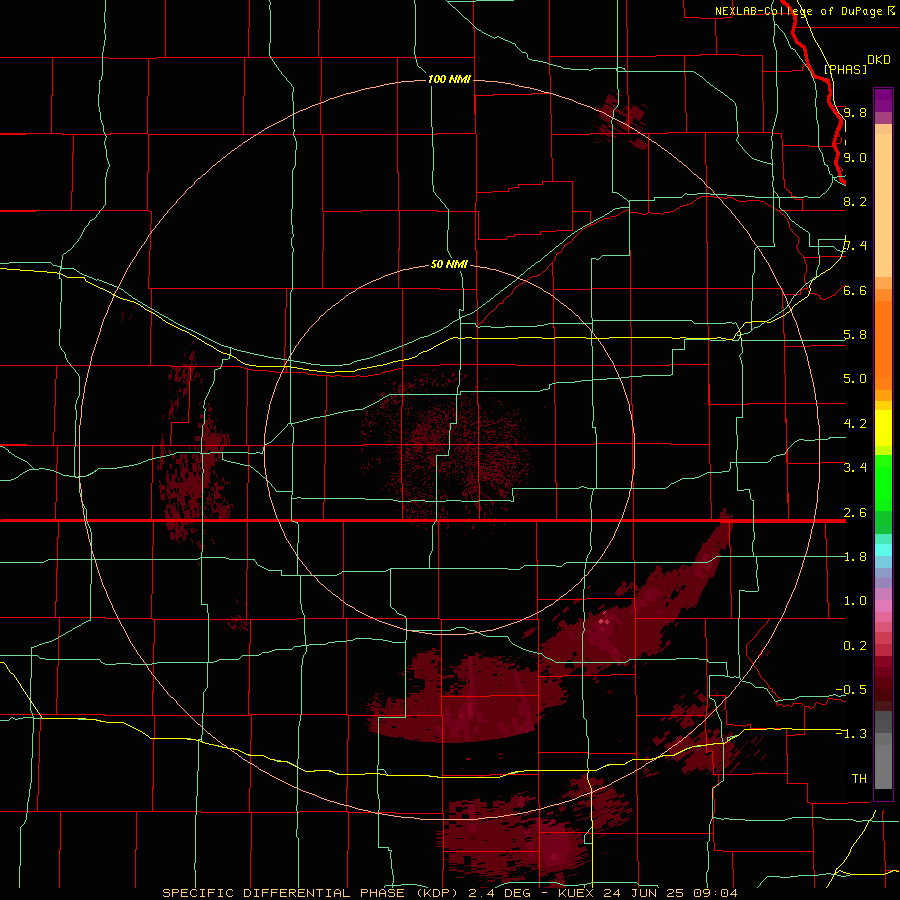The image size is (900, 900).
Task: Click the SPECIFIC DIFFERENTIAL PHASE caption text
Action: coord(283,893)
